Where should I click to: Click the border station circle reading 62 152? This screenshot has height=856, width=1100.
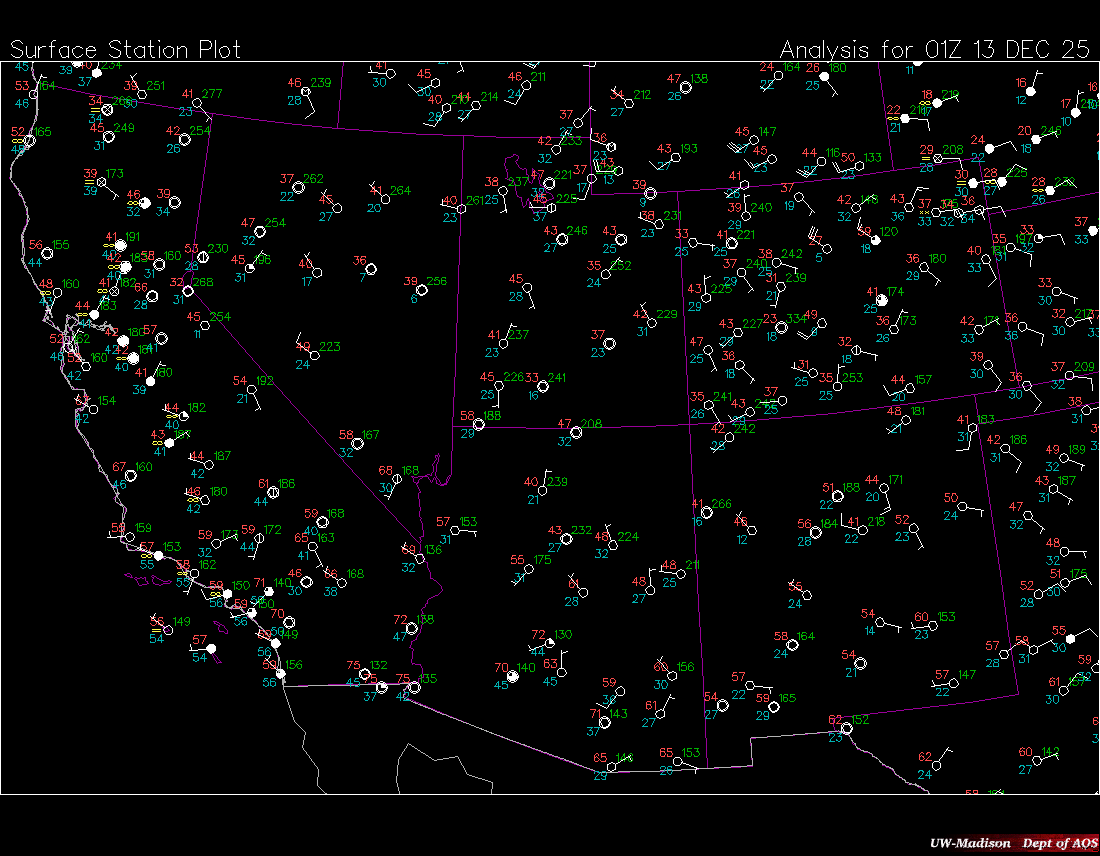click(x=846, y=728)
